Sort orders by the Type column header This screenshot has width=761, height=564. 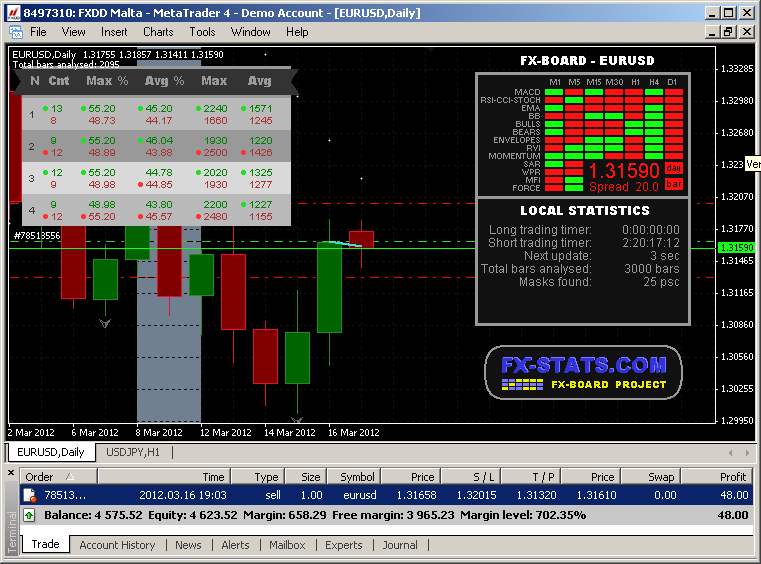click(258, 477)
